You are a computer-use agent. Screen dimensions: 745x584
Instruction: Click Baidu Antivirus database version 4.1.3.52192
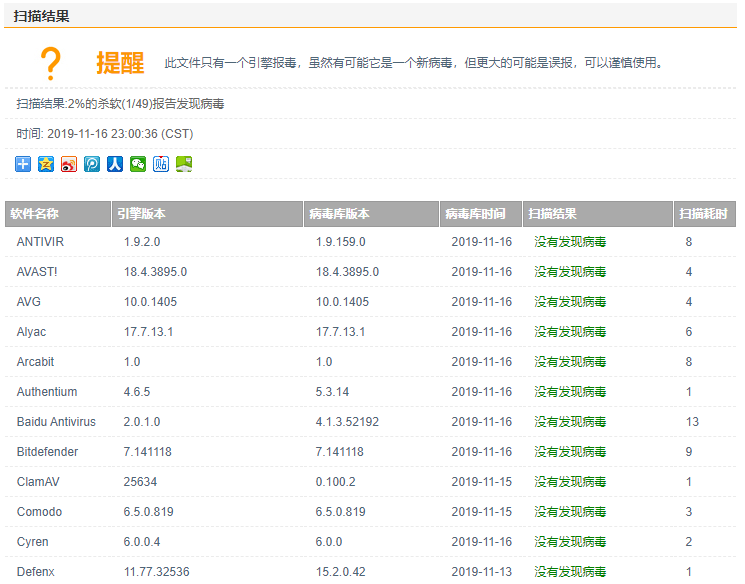tap(347, 421)
